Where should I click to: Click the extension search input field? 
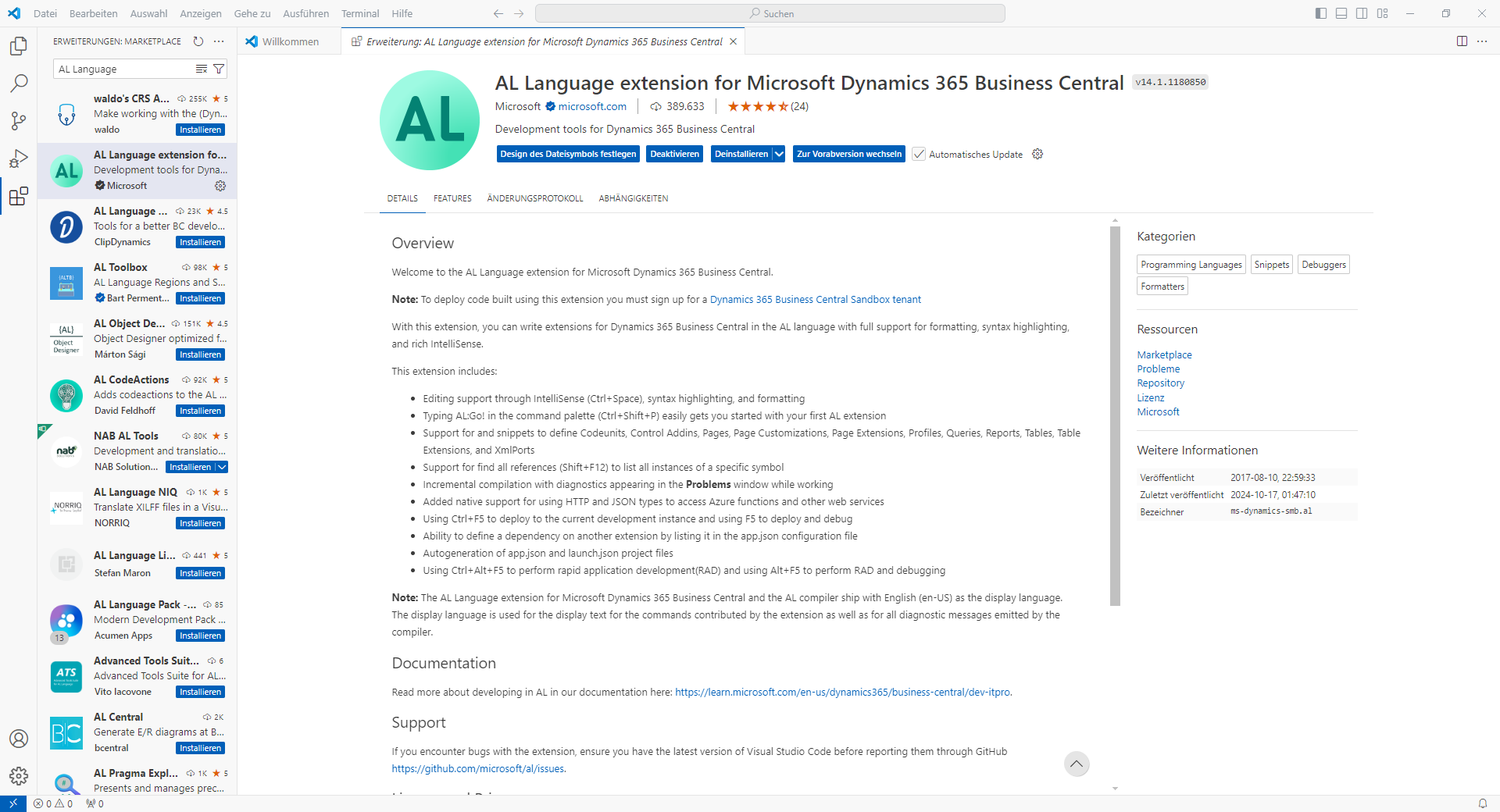[x=125, y=69]
